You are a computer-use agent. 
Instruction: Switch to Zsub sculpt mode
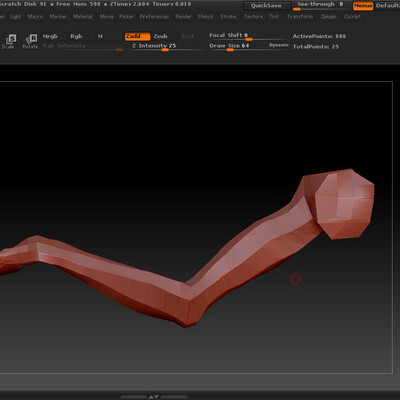click(x=160, y=36)
